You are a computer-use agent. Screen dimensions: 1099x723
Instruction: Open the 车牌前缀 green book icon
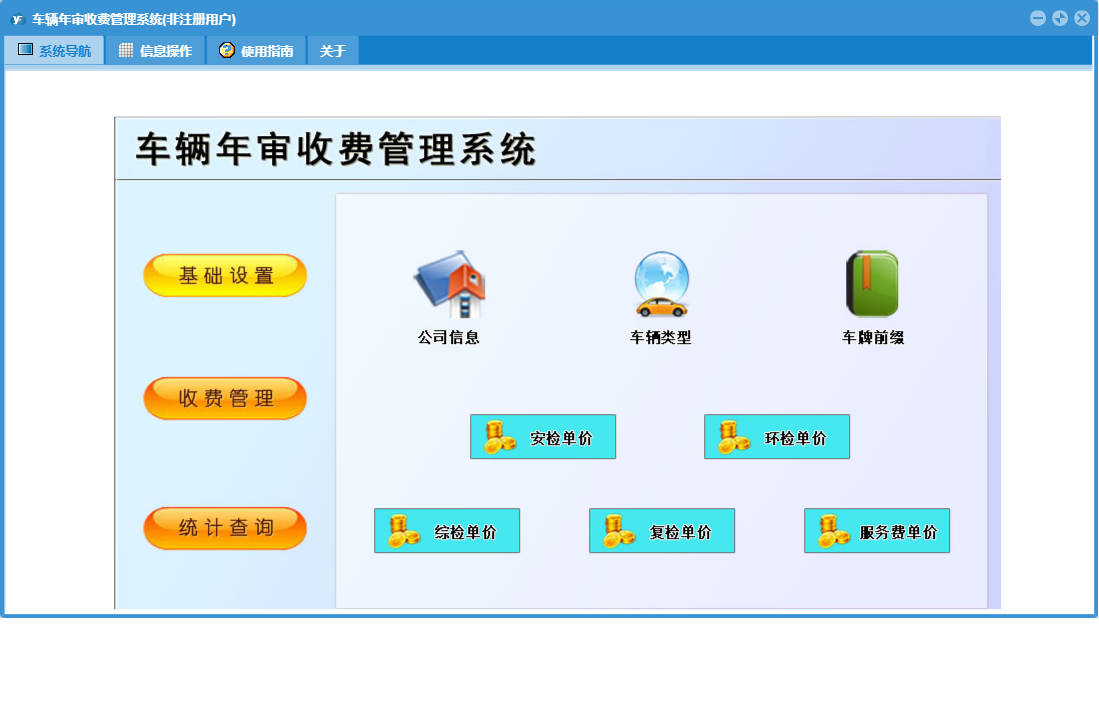click(873, 284)
